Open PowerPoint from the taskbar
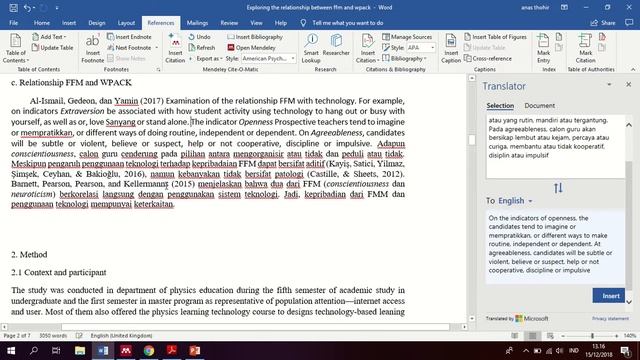This screenshot has width=640, height=360. pos(195,351)
